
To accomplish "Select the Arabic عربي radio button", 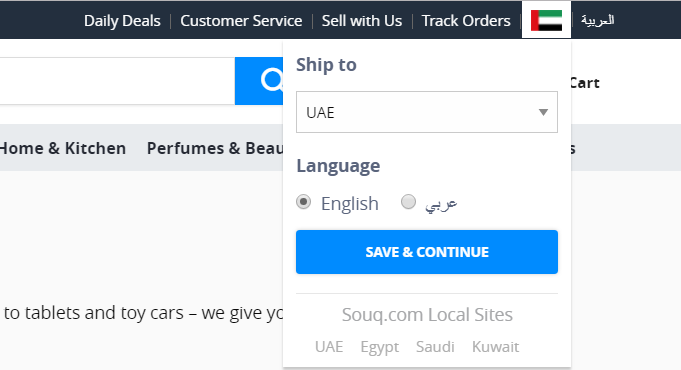I will pyautogui.click(x=408, y=202).
